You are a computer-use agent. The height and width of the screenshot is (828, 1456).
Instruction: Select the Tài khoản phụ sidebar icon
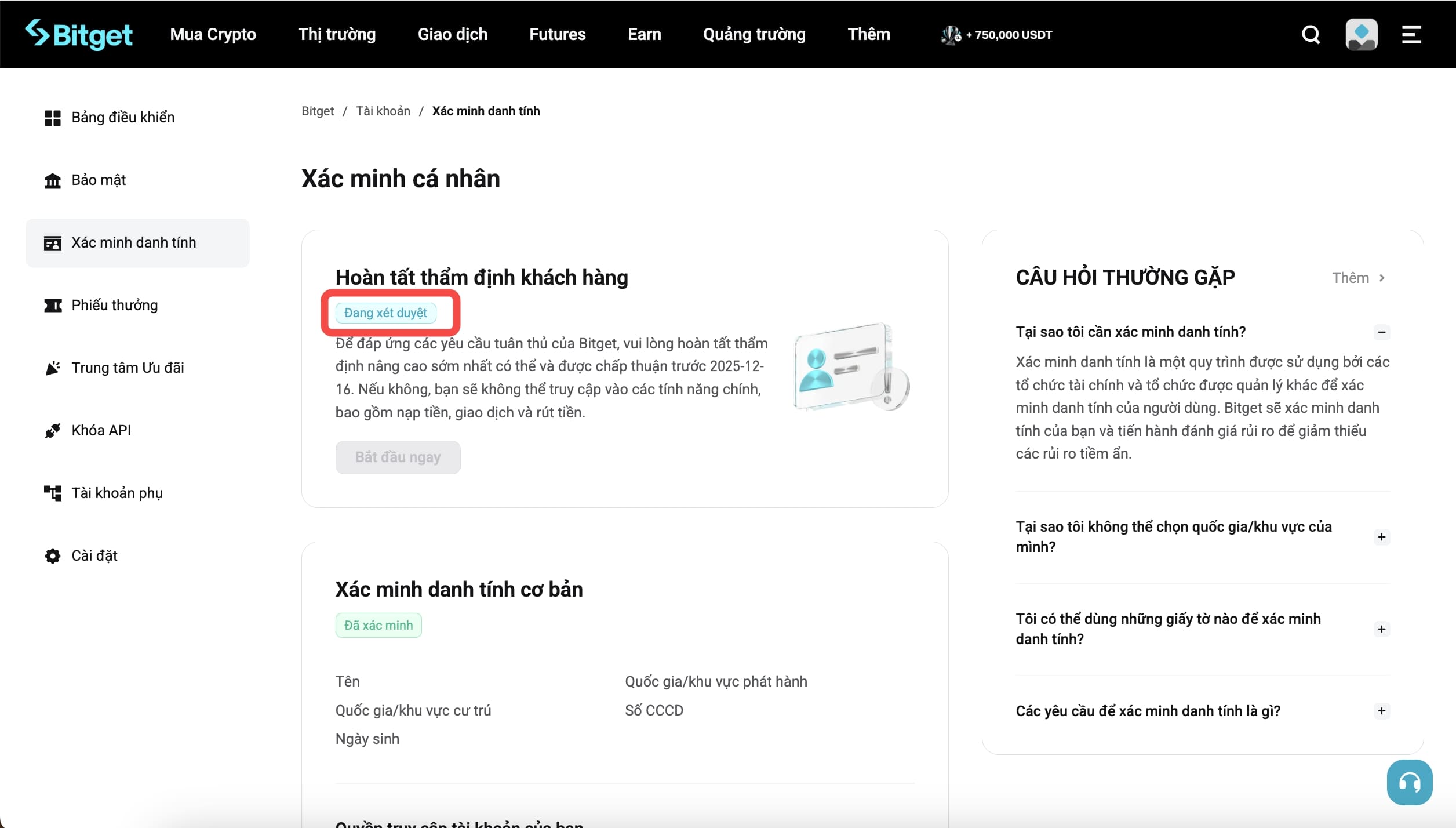pos(52,493)
